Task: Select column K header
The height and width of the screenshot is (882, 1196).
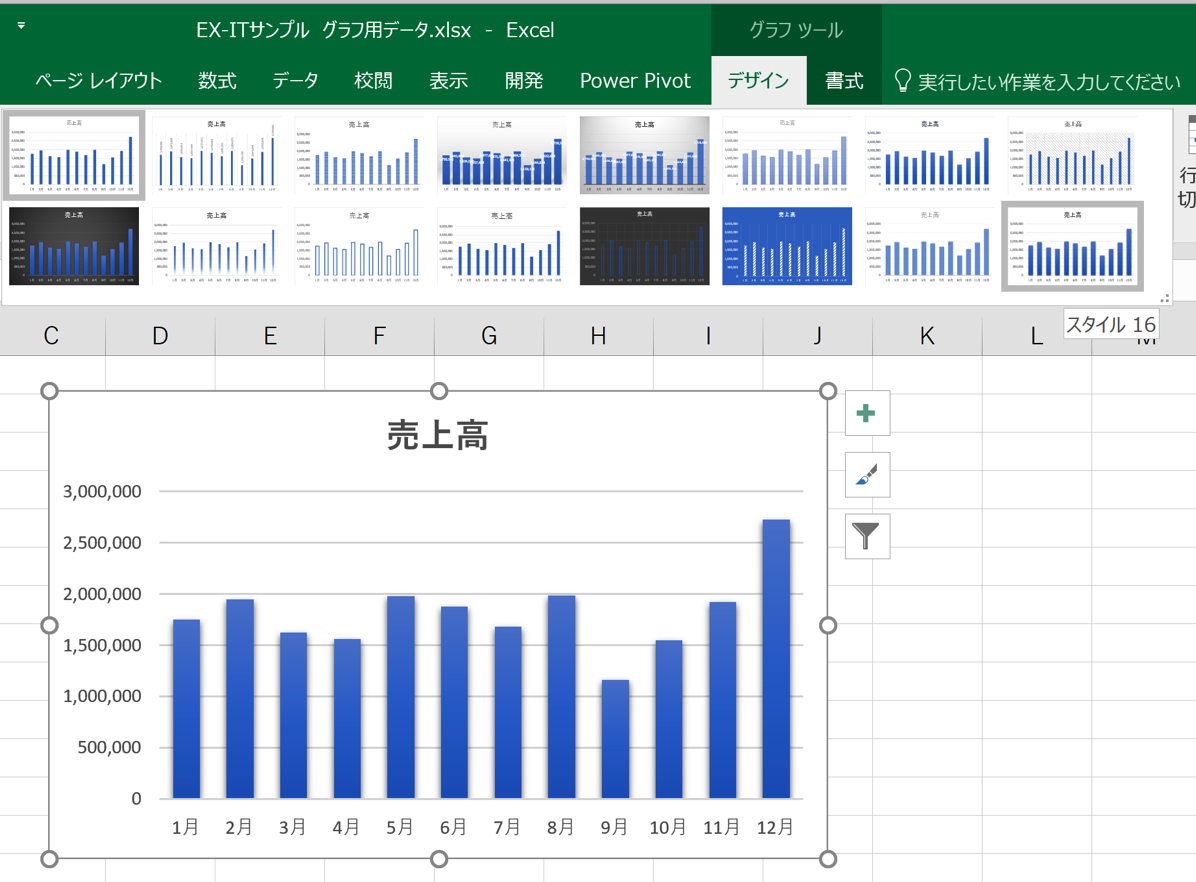Action: (928, 336)
